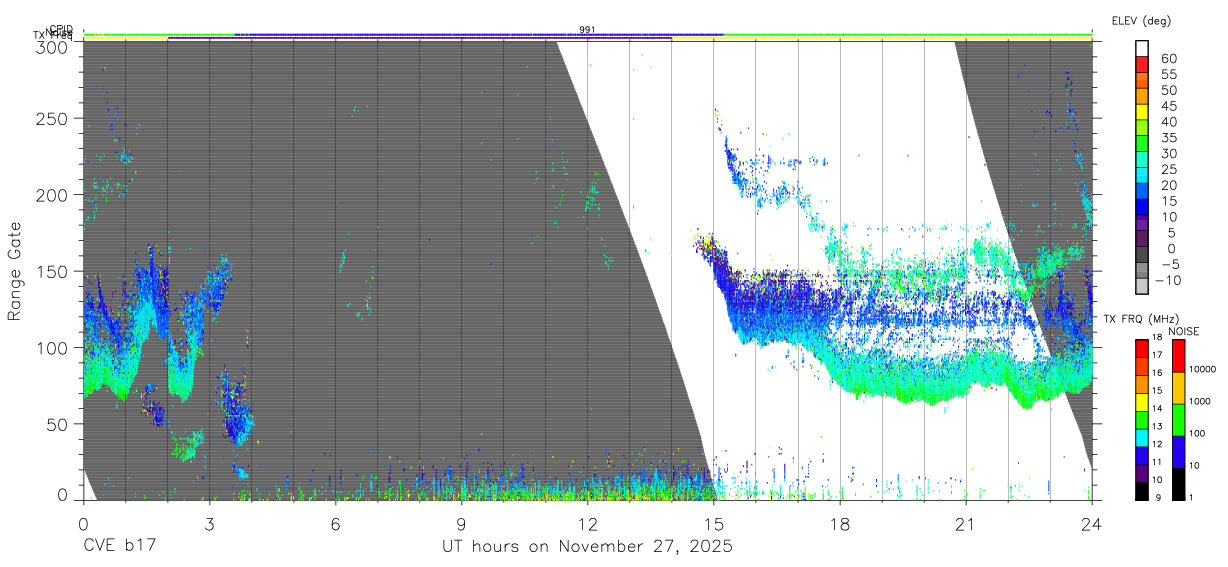Click y-axis tick label 200
The width and height of the screenshot is (1228, 567).
[x=53, y=195]
